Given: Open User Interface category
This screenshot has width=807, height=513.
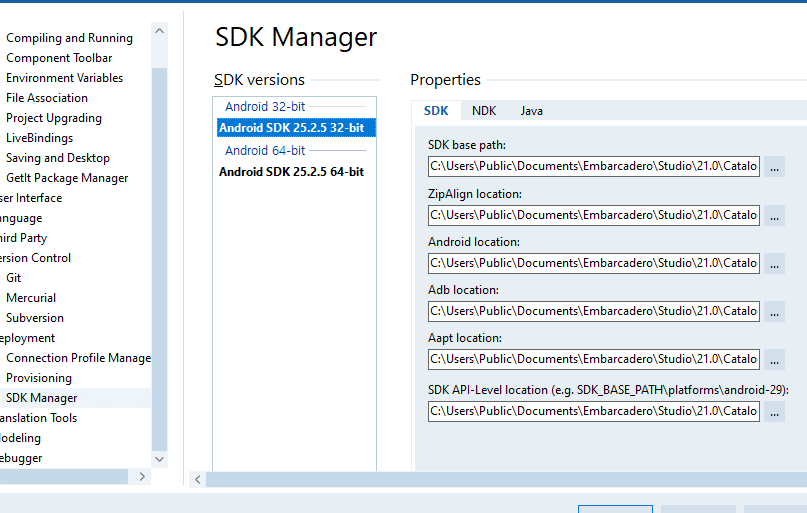Looking at the screenshot, I should click(31, 198).
